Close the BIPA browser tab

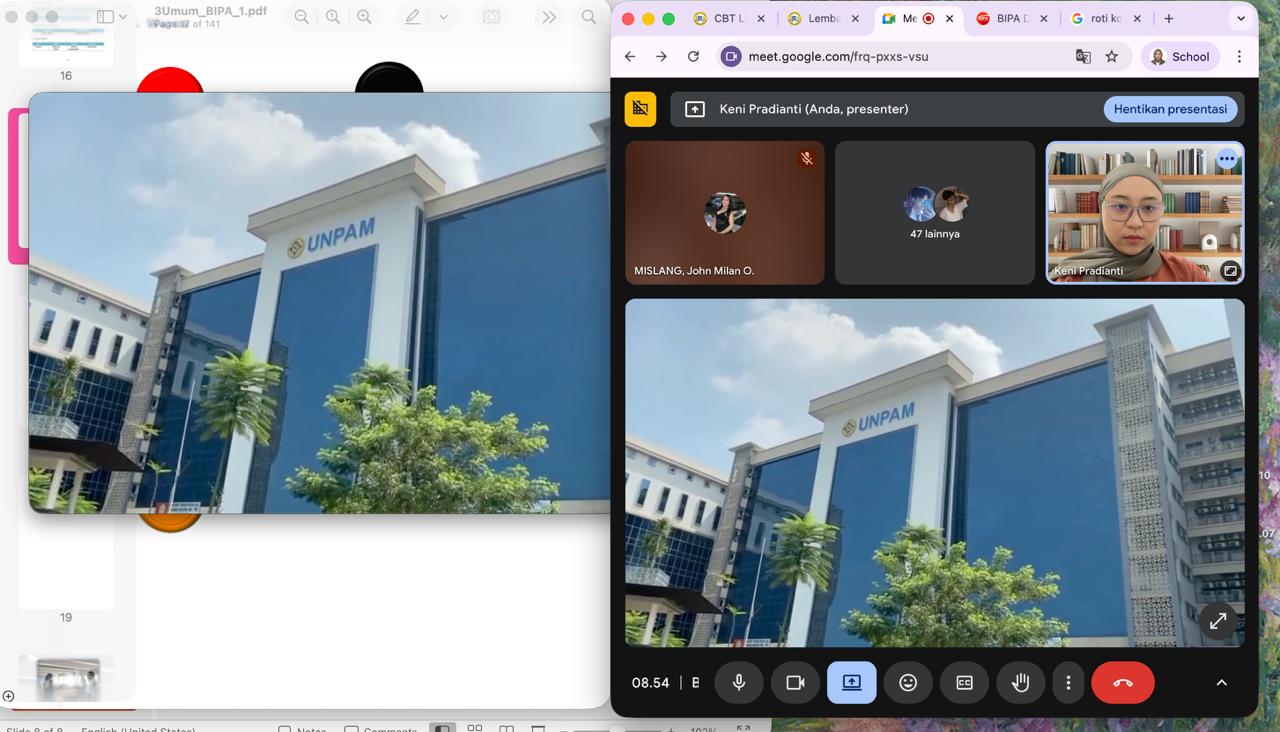coord(1043,19)
